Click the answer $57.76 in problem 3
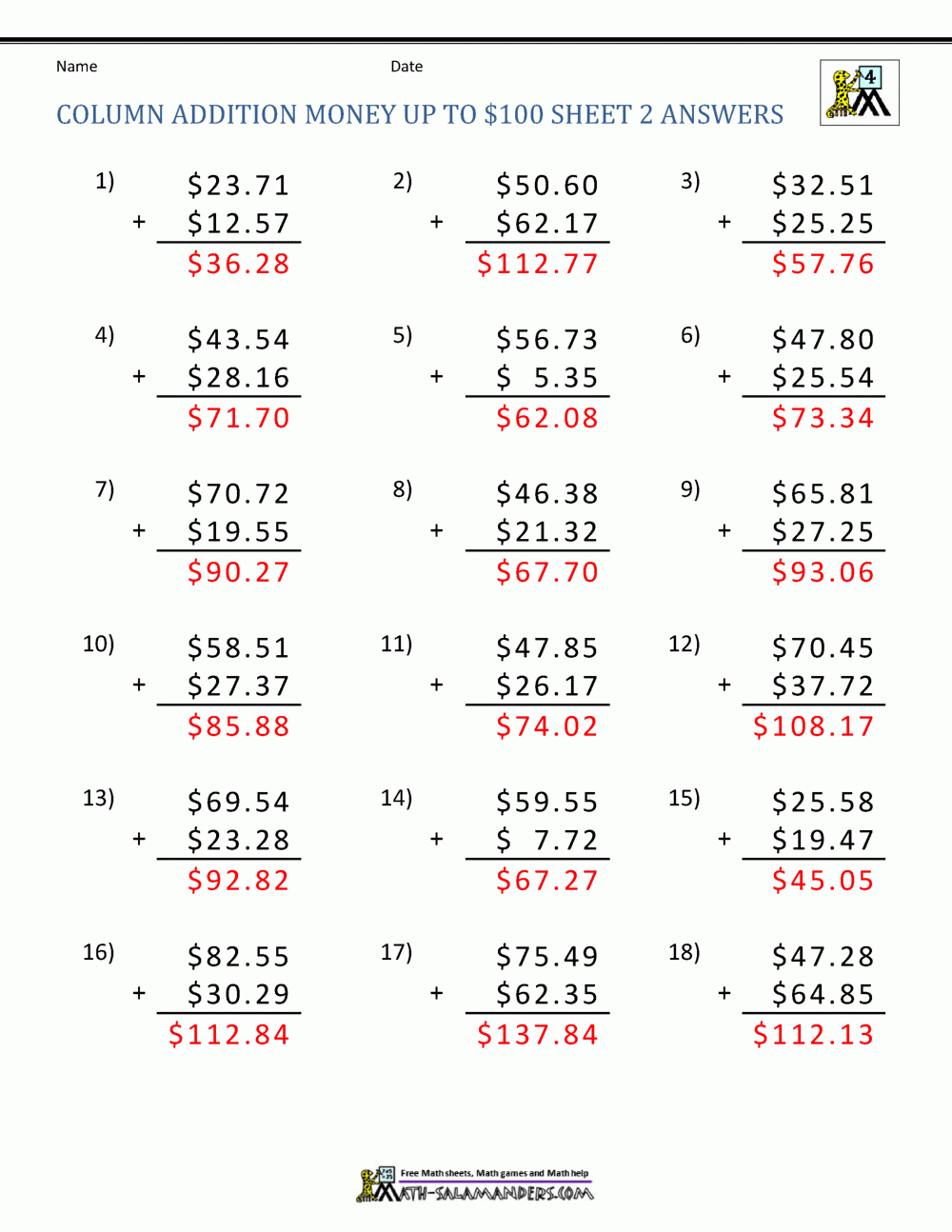The height and width of the screenshot is (1232, 952). click(823, 264)
